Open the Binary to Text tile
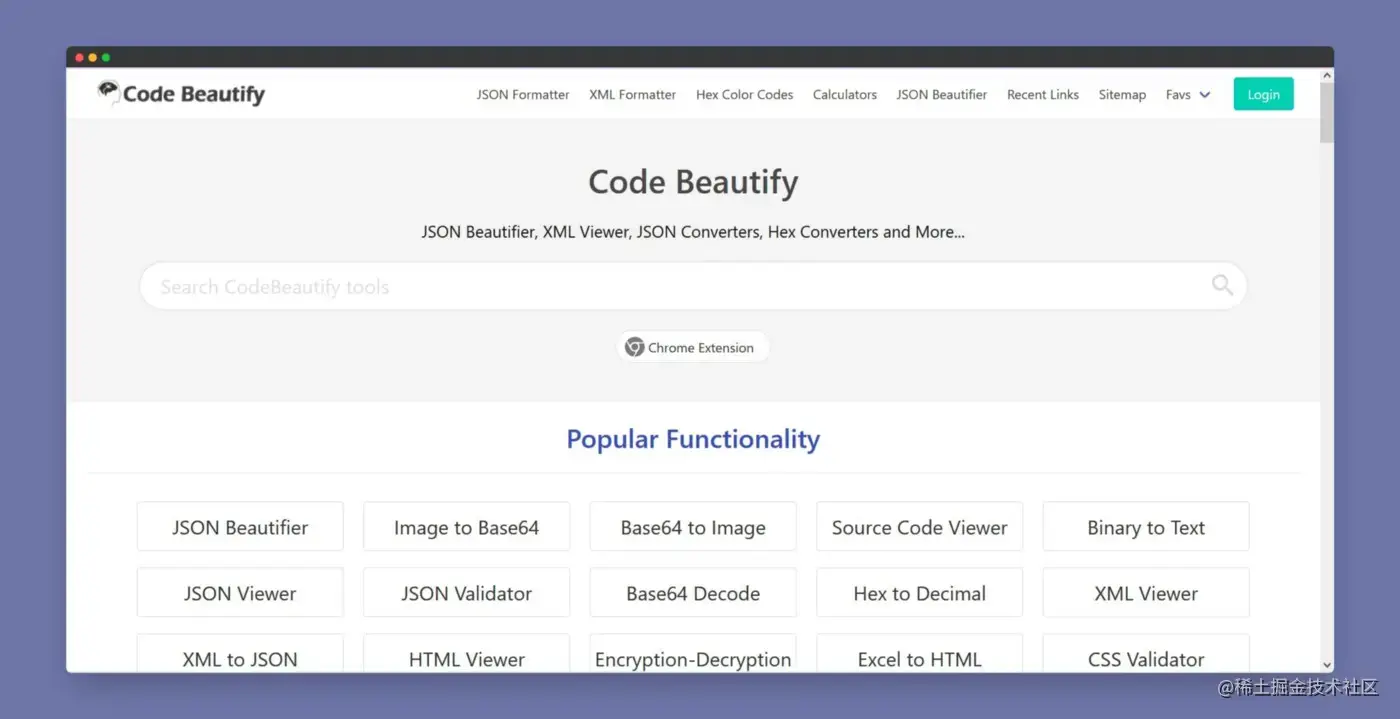The width and height of the screenshot is (1400, 719). 1146,527
